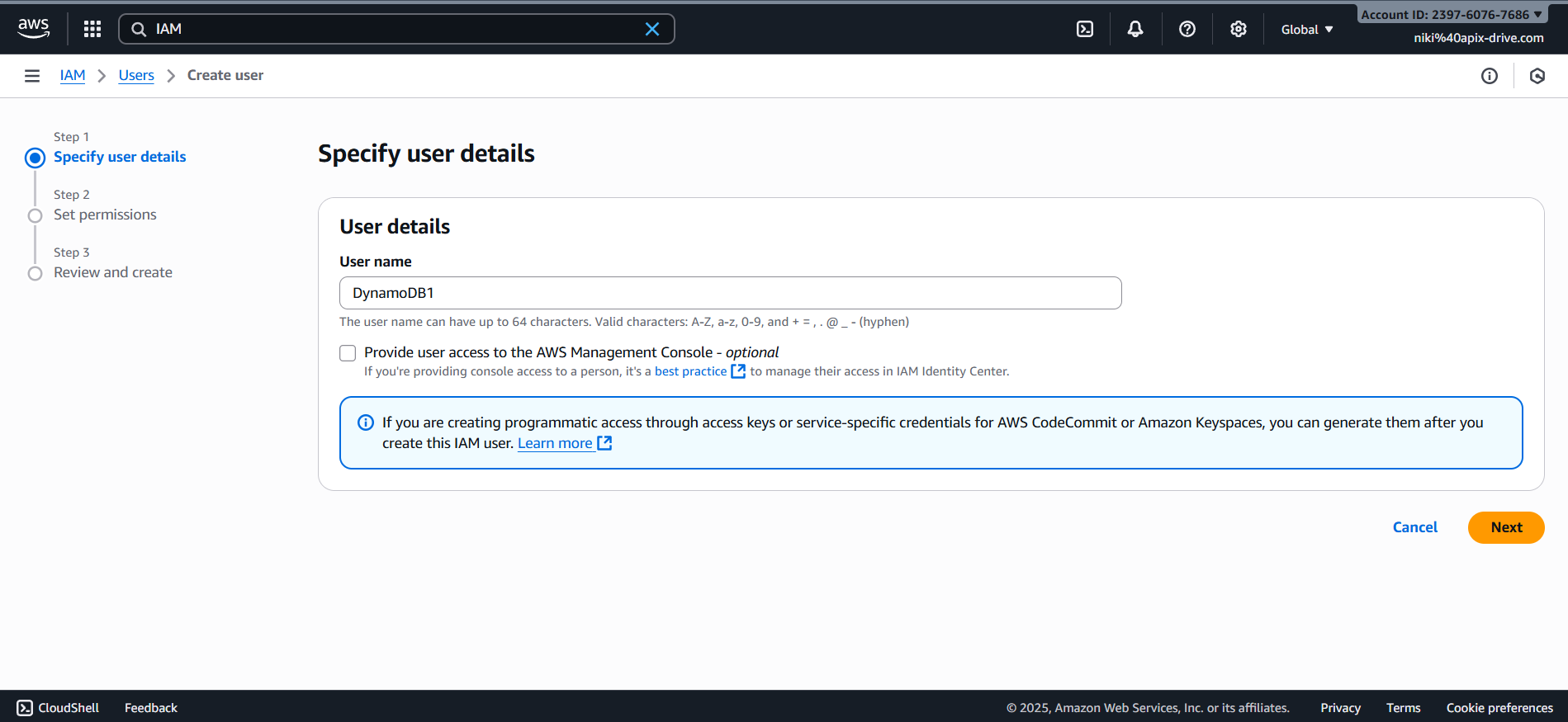This screenshot has height=722, width=1568.
Task: Open the Learn more link
Action: [555, 443]
